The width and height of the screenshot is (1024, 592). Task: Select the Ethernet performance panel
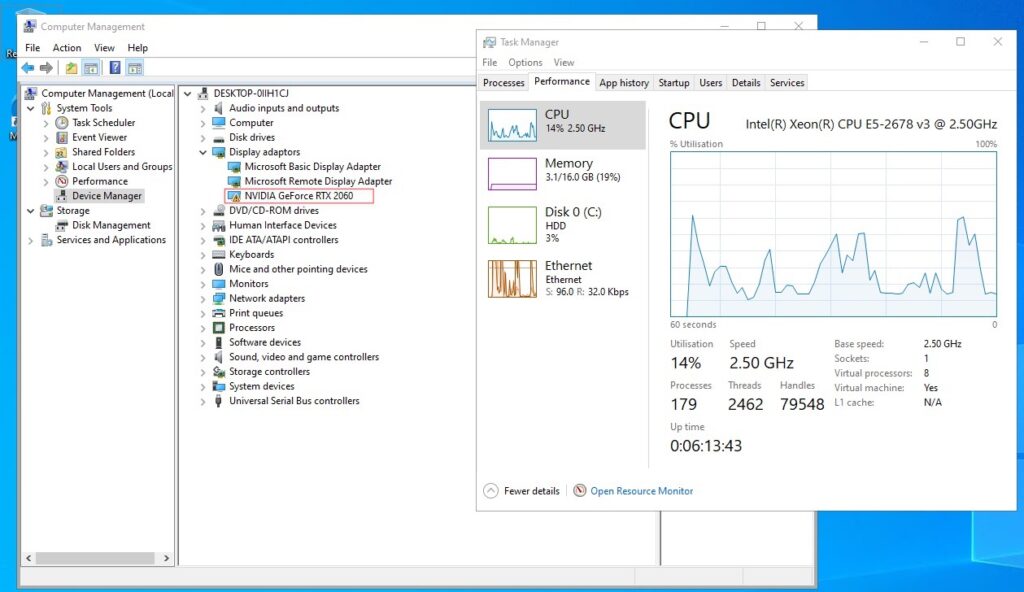(563, 279)
